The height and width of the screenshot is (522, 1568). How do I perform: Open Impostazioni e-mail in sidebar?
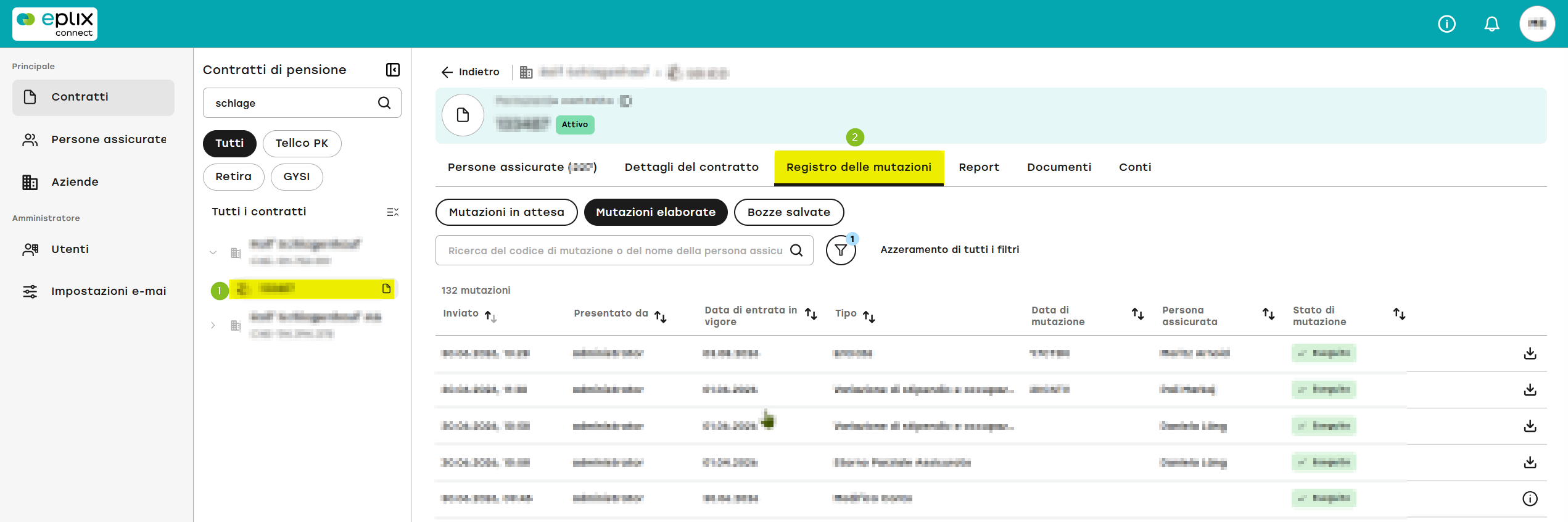(x=93, y=291)
